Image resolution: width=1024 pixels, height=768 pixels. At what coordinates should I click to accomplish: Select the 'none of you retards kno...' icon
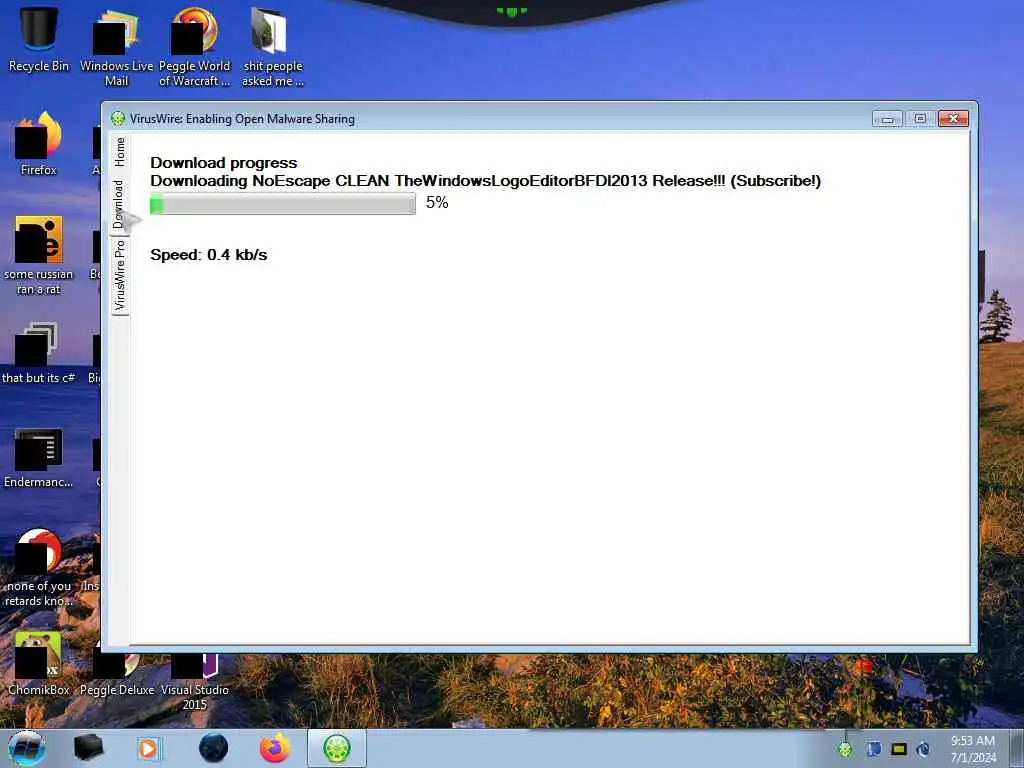pyautogui.click(x=39, y=567)
